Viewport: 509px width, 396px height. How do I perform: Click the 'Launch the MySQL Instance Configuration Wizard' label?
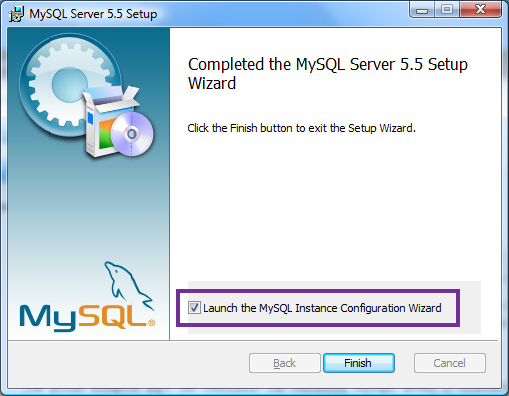(322, 308)
